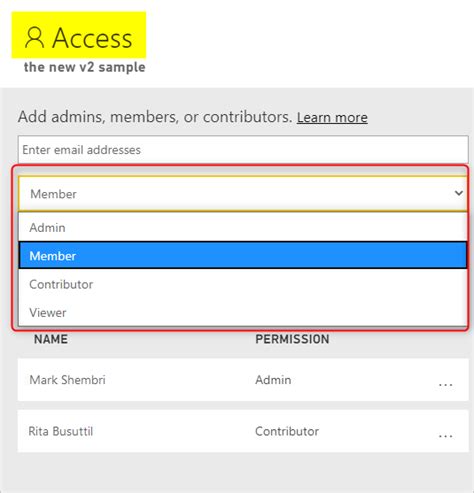This screenshot has height=493, width=474.
Task: Click Rita Busuttil's Contributor permission value
Action: tap(287, 431)
